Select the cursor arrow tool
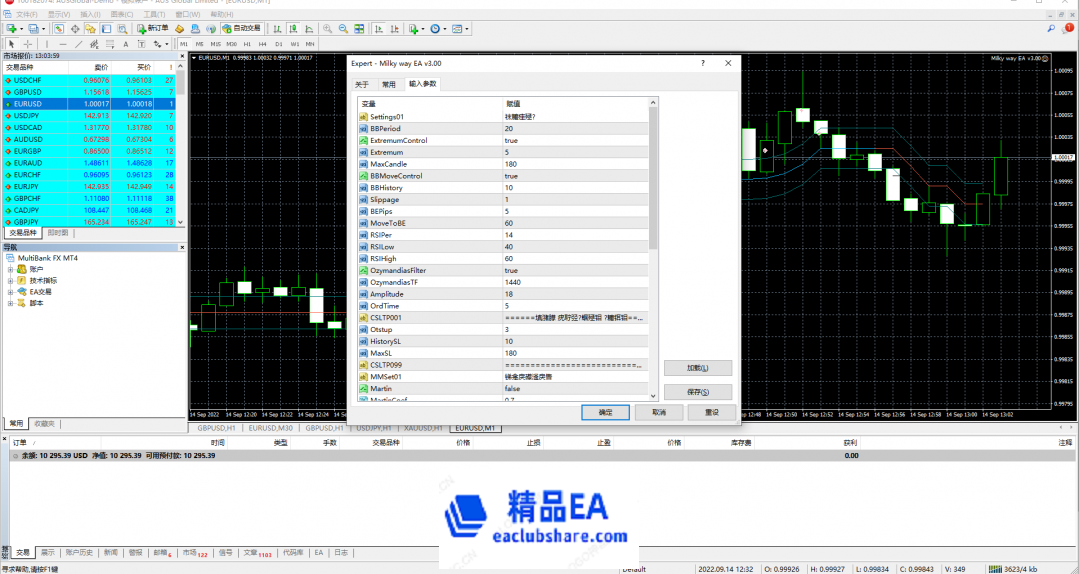This screenshot has height=574, width=1079. pos(12,44)
